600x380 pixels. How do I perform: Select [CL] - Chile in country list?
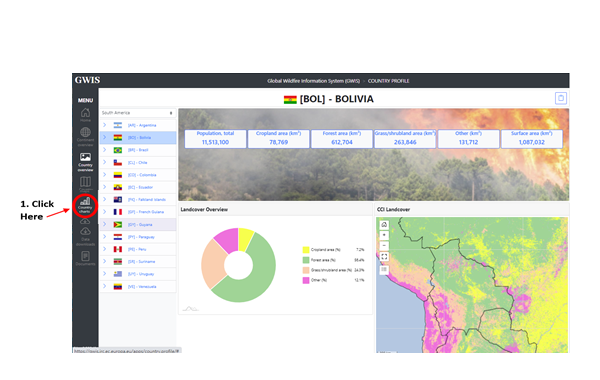click(138, 162)
